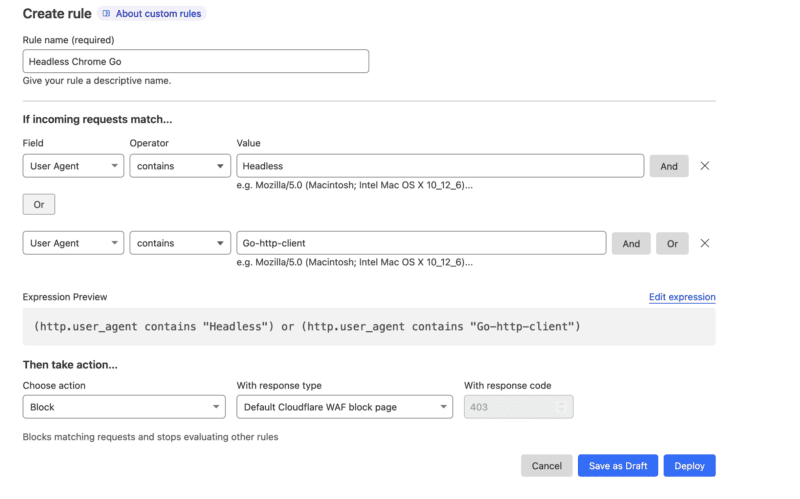Click the Deploy button
Screen dimensions: 800x499
tap(689, 466)
